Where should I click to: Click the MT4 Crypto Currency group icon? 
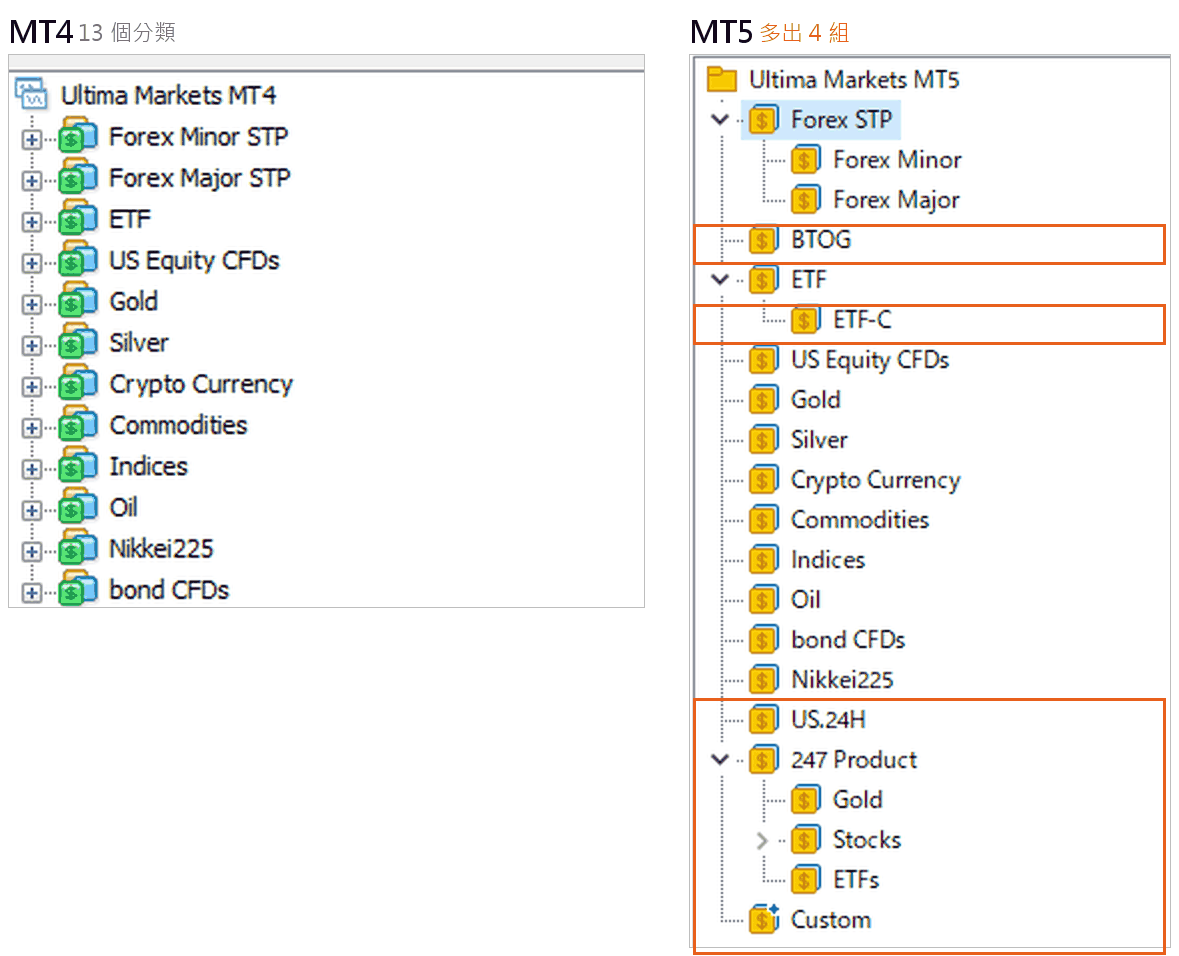click(x=78, y=384)
